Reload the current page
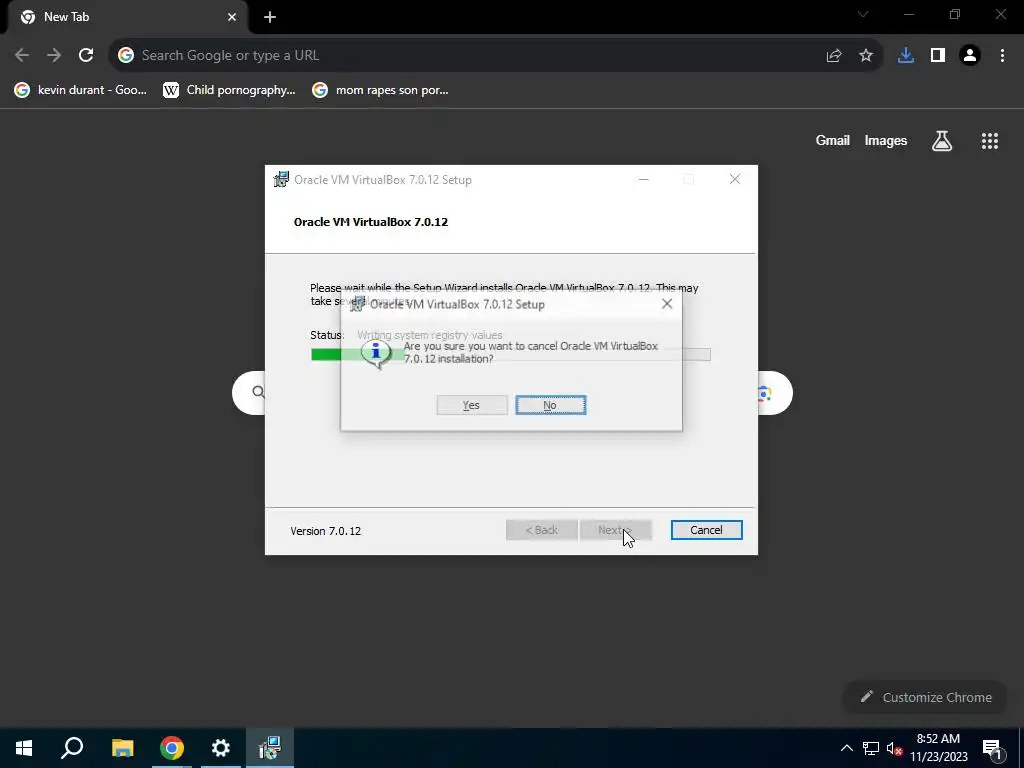Screen dimensions: 1024x768 (x=86, y=56)
